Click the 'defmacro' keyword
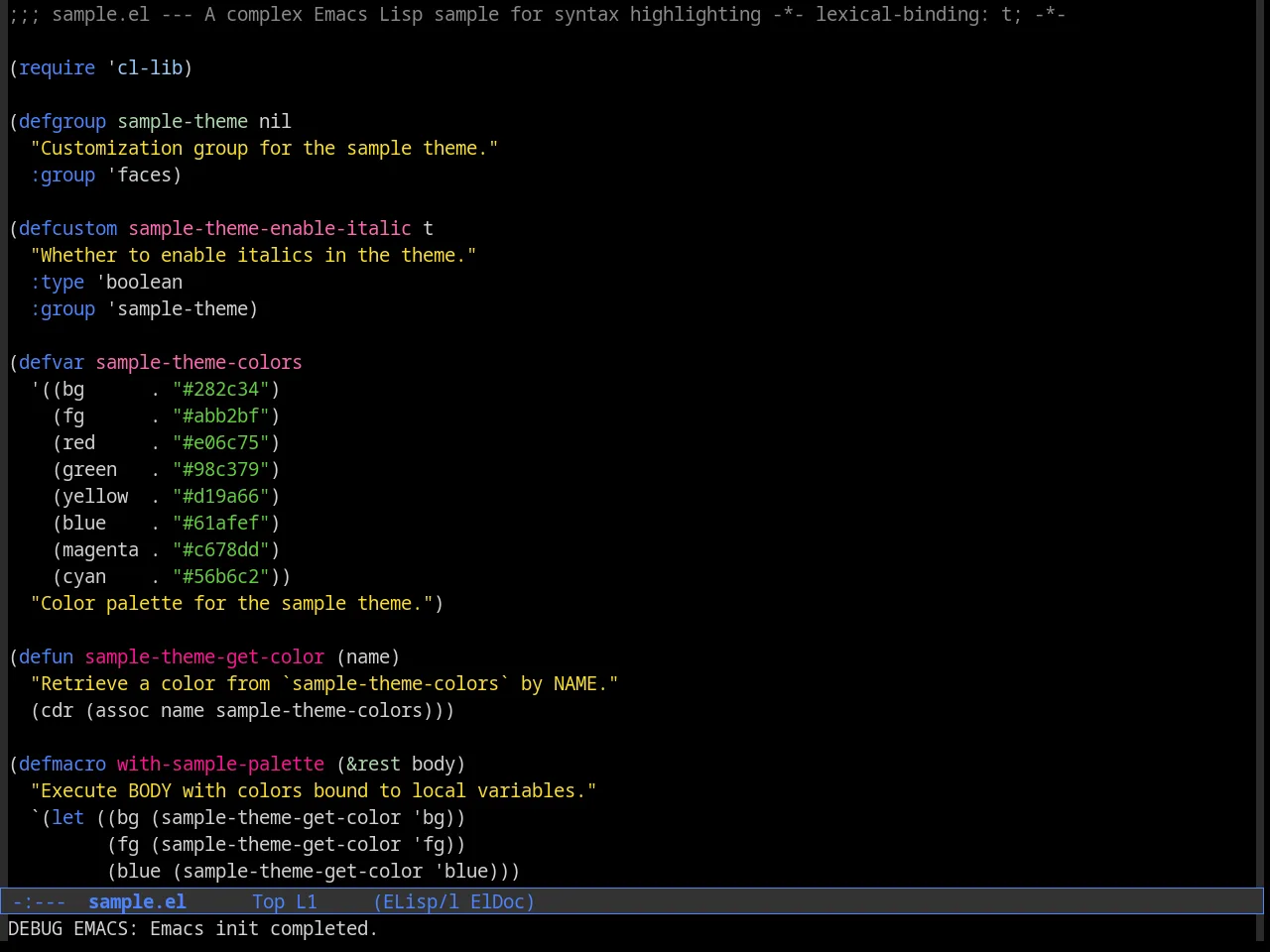The height and width of the screenshot is (952, 1270). point(63,764)
